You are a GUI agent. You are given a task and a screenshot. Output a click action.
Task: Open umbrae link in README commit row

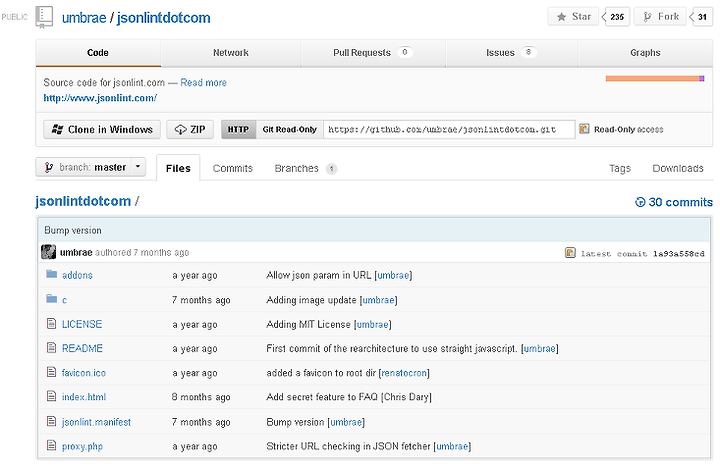click(x=540, y=349)
